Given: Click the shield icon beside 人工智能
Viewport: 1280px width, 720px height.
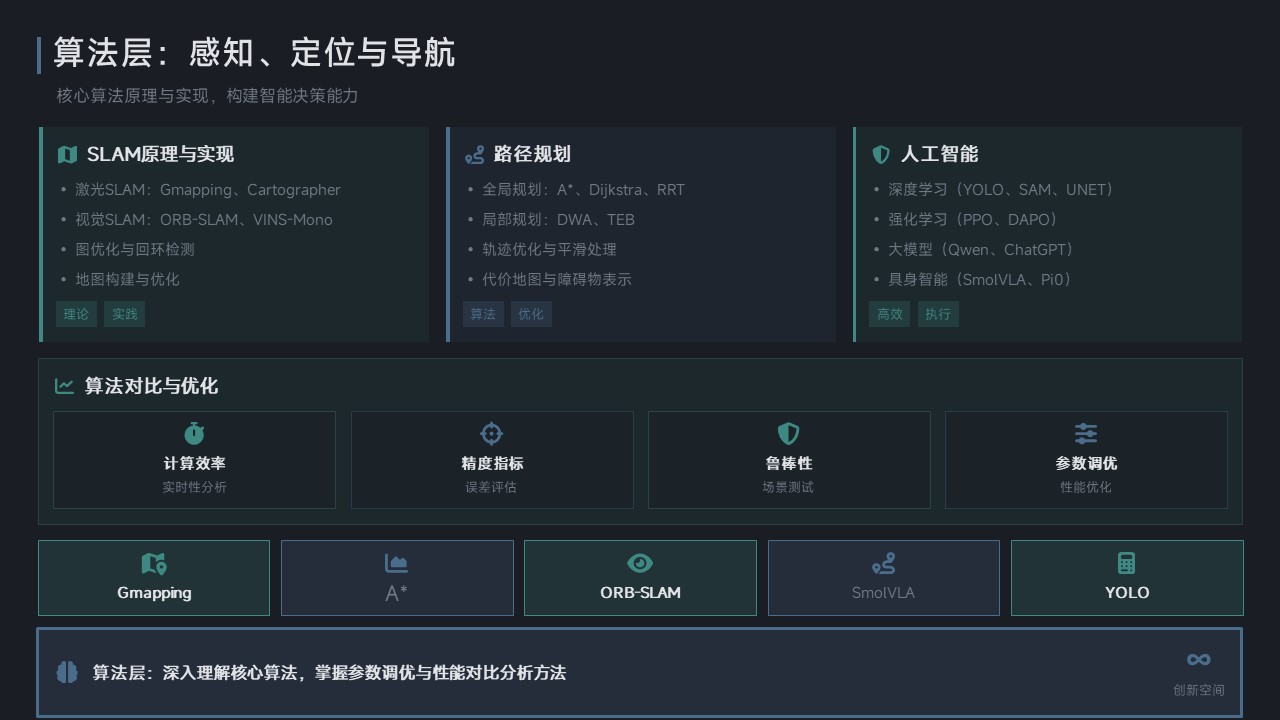Looking at the screenshot, I should point(881,155).
